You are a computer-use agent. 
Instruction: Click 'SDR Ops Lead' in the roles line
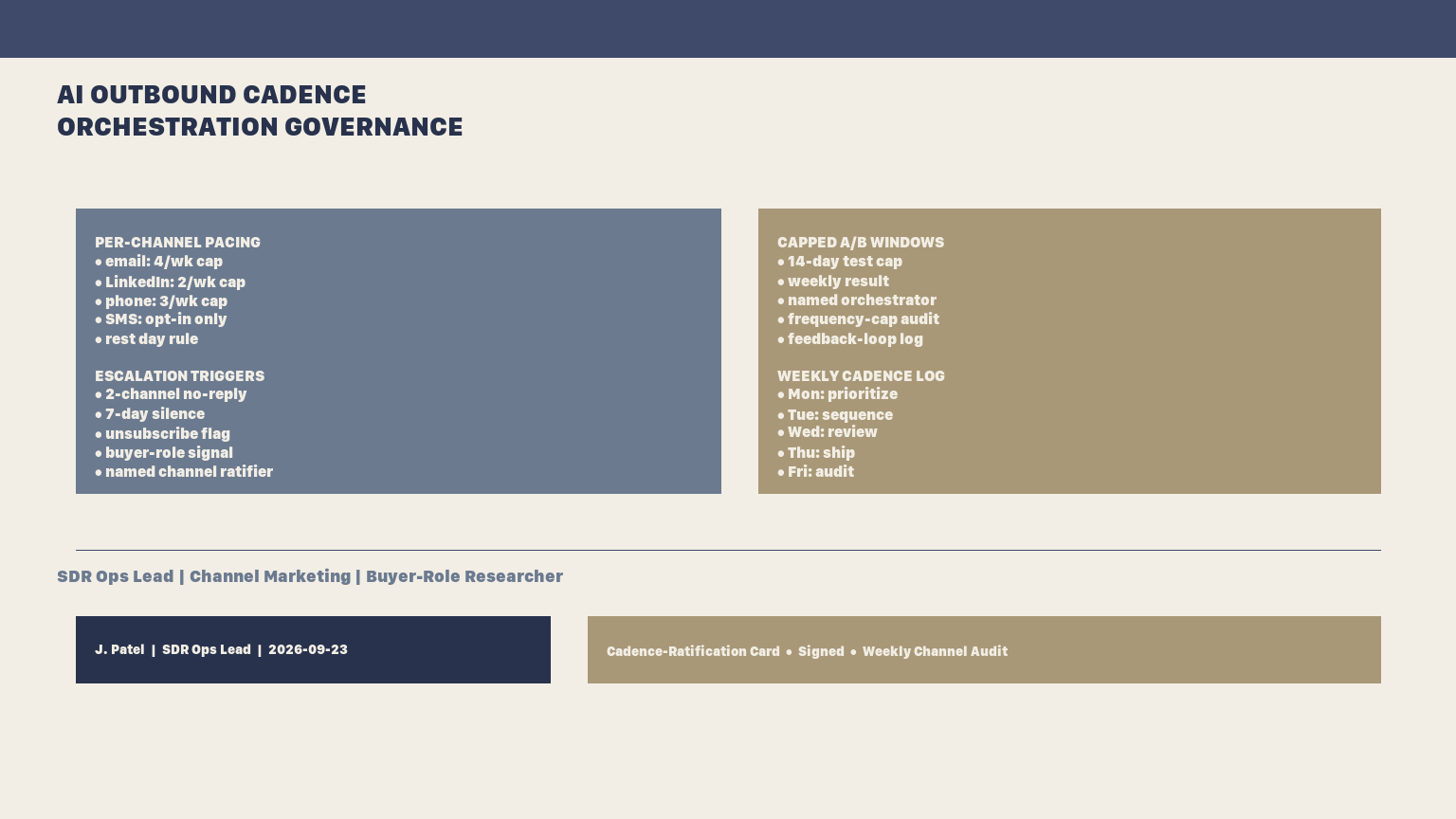coord(116,576)
